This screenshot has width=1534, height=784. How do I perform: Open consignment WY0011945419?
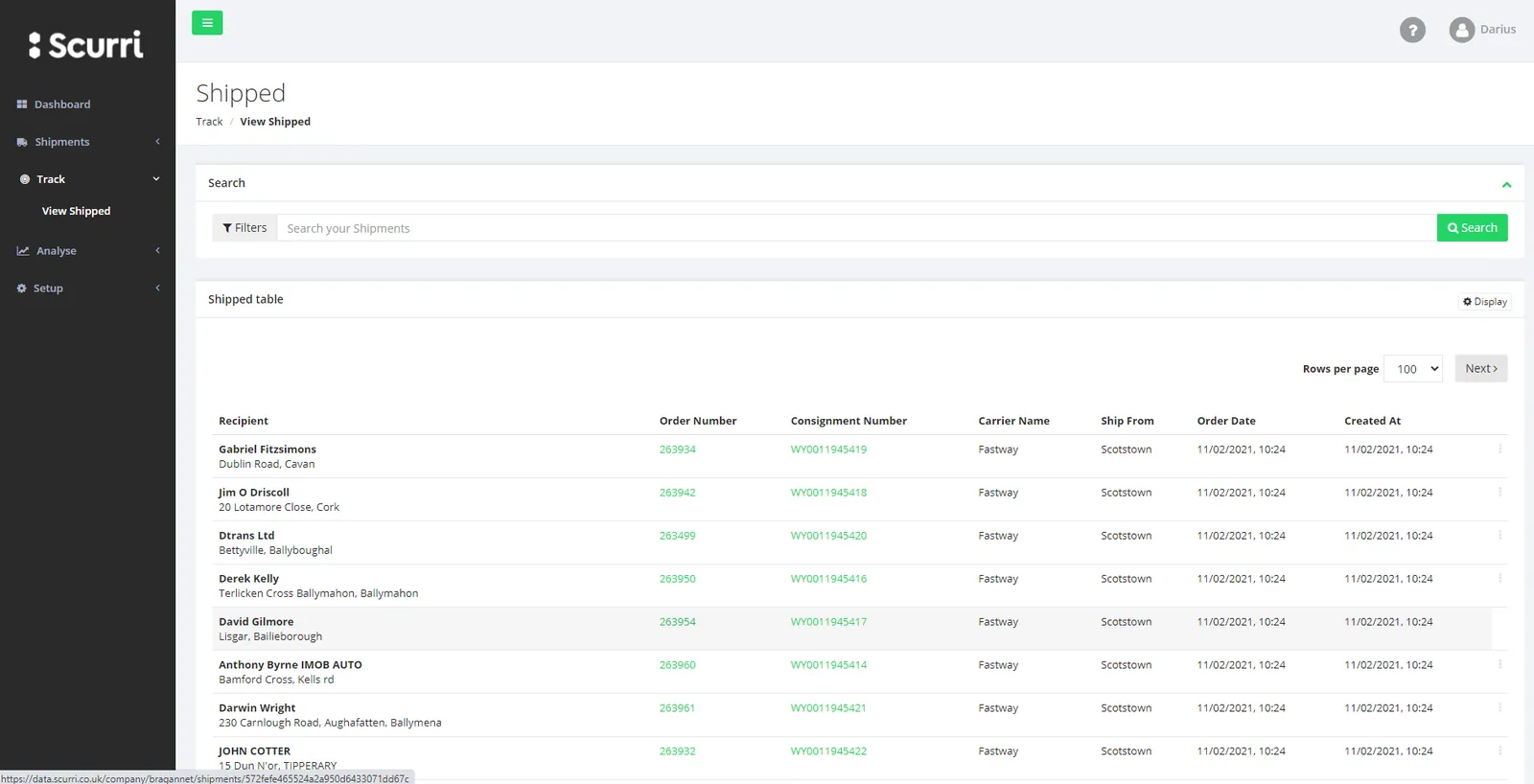point(828,450)
